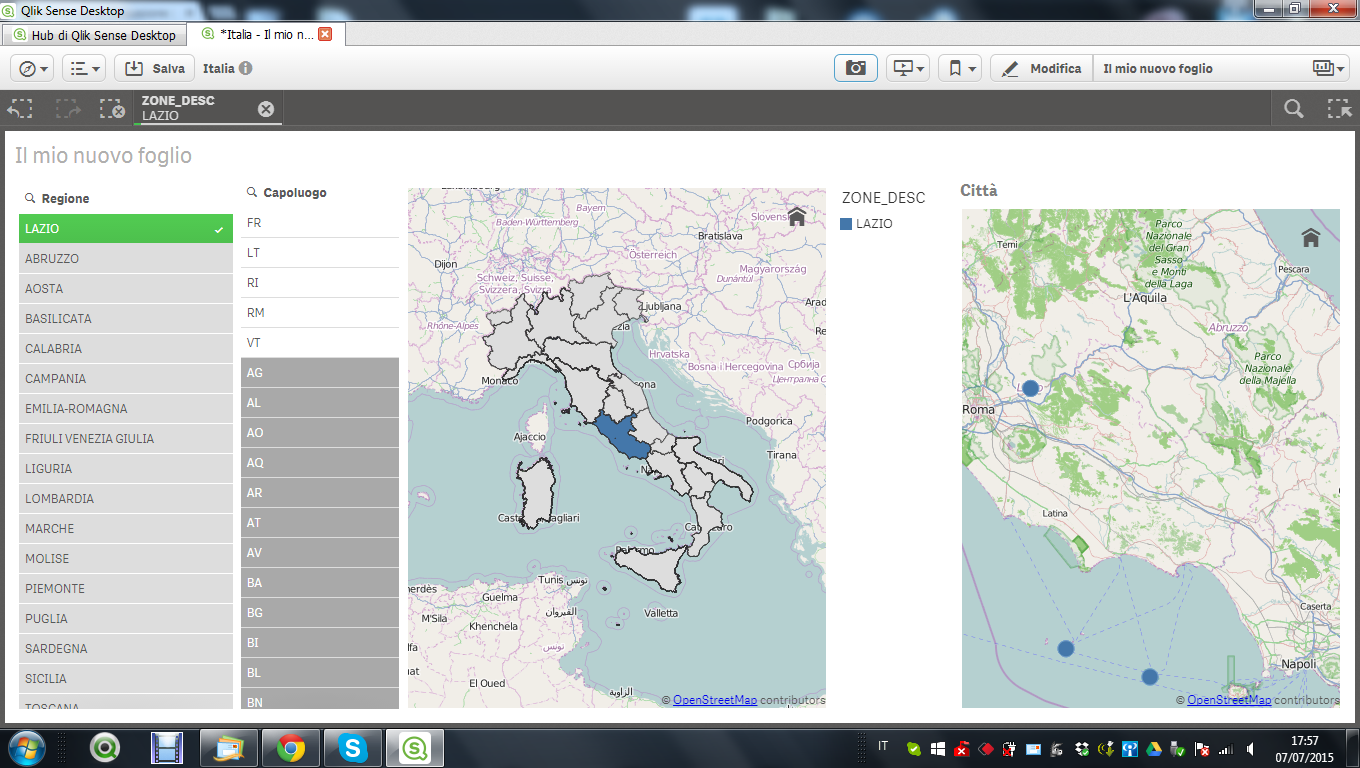Screen dimensions: 1360x768
Task: Select AOSTA in Regione list
Action: coord(126,289)
